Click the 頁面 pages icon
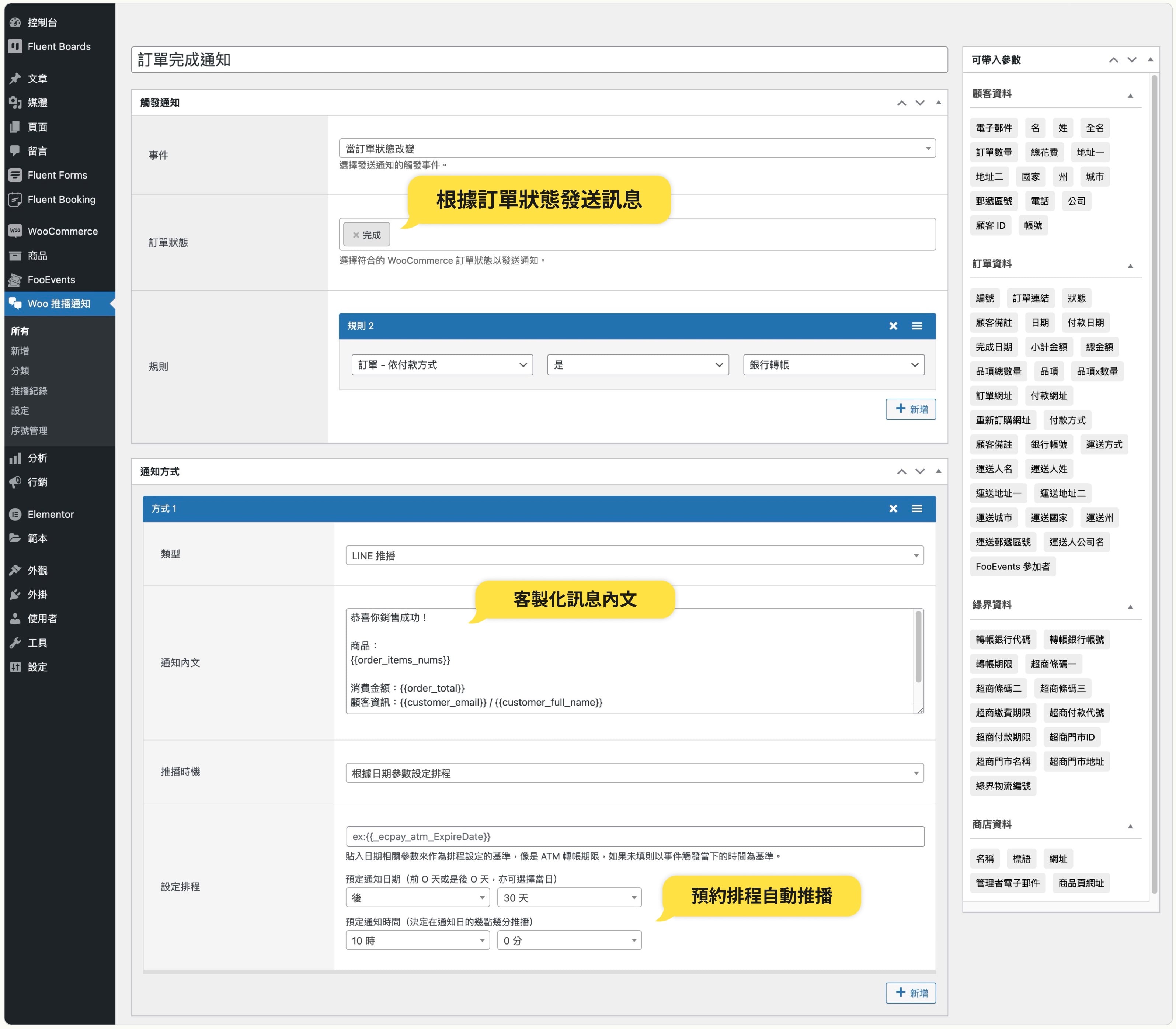This screenshot has height=1029, width=1176. [x=15, y=127]
